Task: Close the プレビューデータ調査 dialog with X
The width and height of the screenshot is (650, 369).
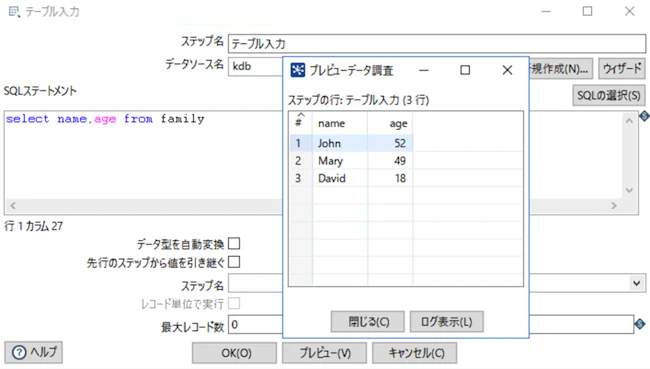Action: pos(507,70)
